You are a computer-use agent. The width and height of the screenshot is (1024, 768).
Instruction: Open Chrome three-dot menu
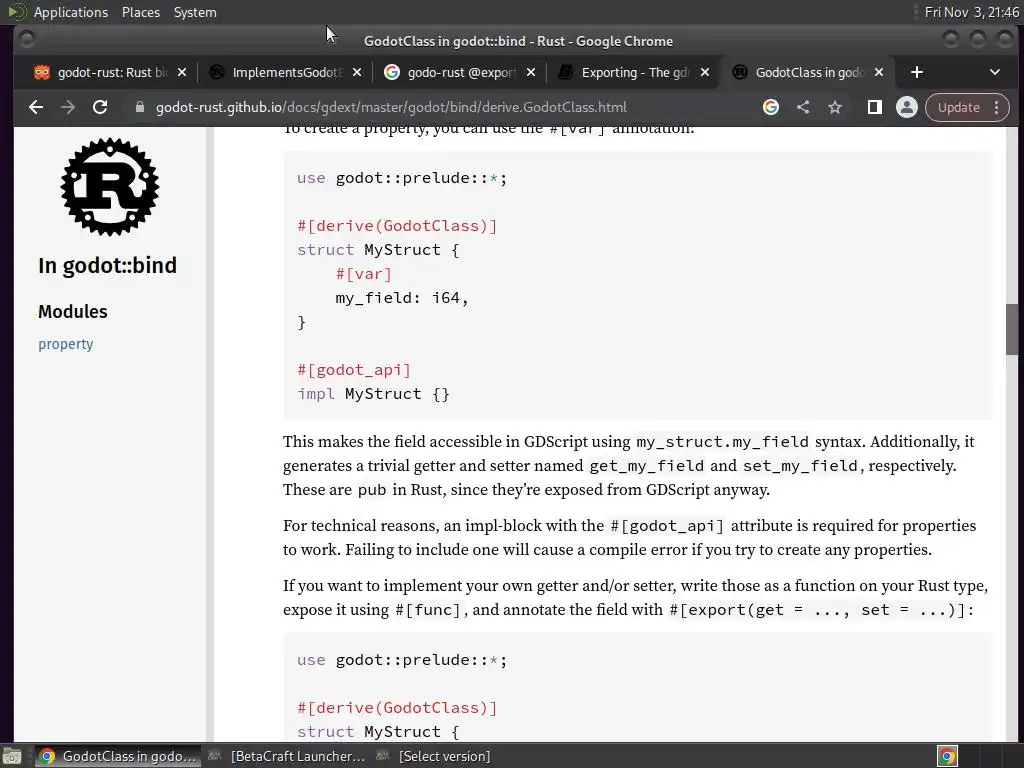point(997,107)
